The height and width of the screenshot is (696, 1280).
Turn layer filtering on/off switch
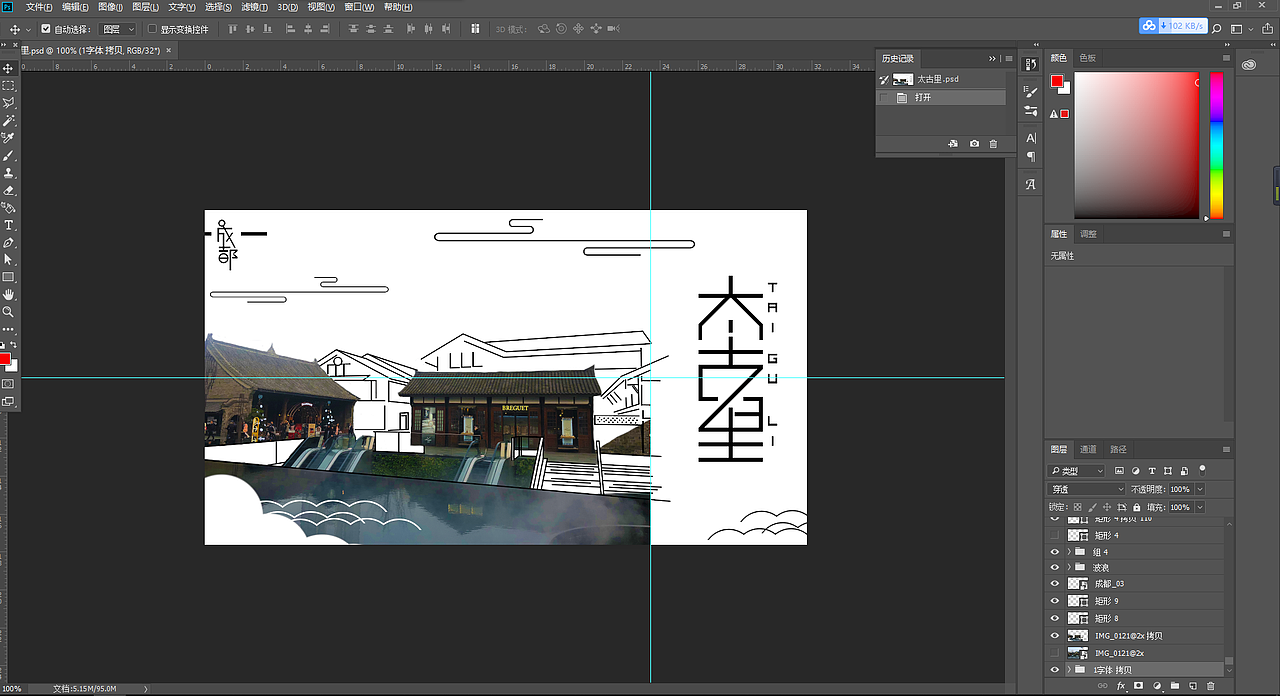[1202, 469]
